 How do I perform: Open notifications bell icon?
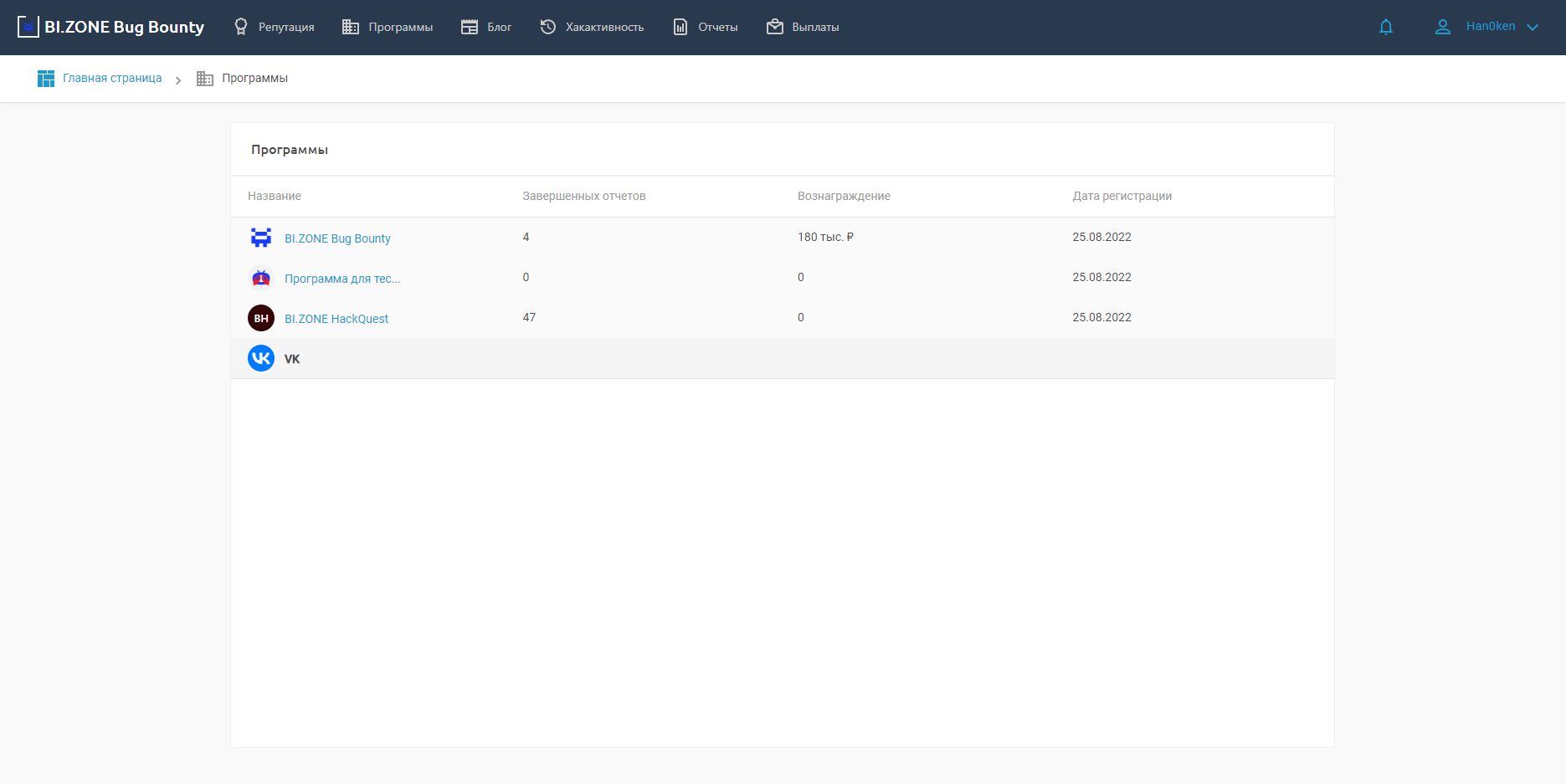pos(1386,27)
